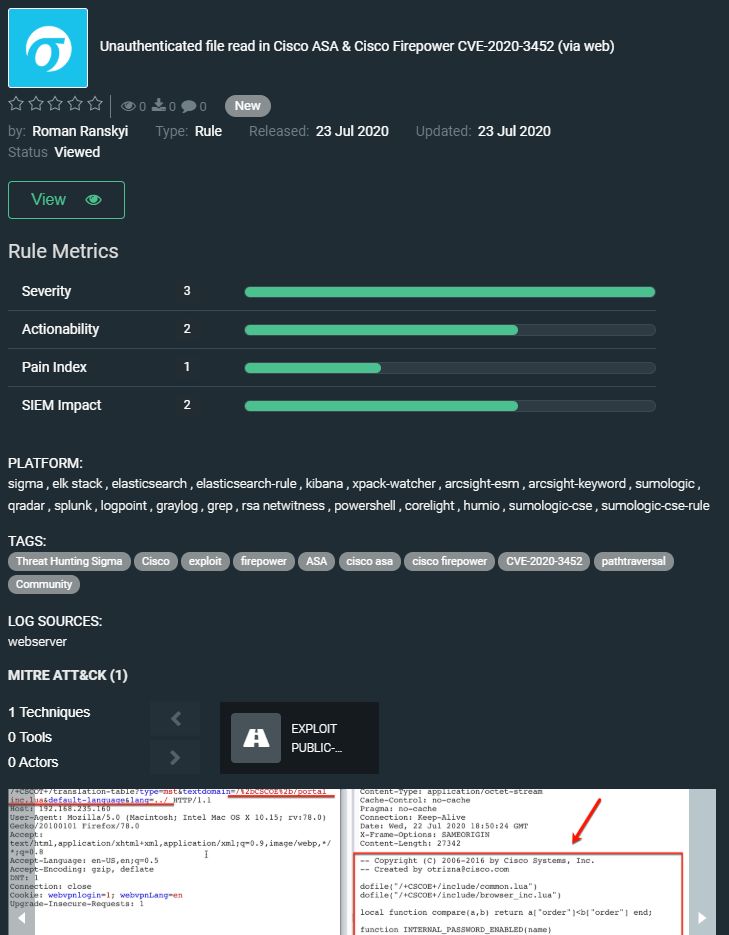The width and height of the screenshot is (729, 935).
Task: Go to previous MITRE technique arrow
Action: pos(175,719)
